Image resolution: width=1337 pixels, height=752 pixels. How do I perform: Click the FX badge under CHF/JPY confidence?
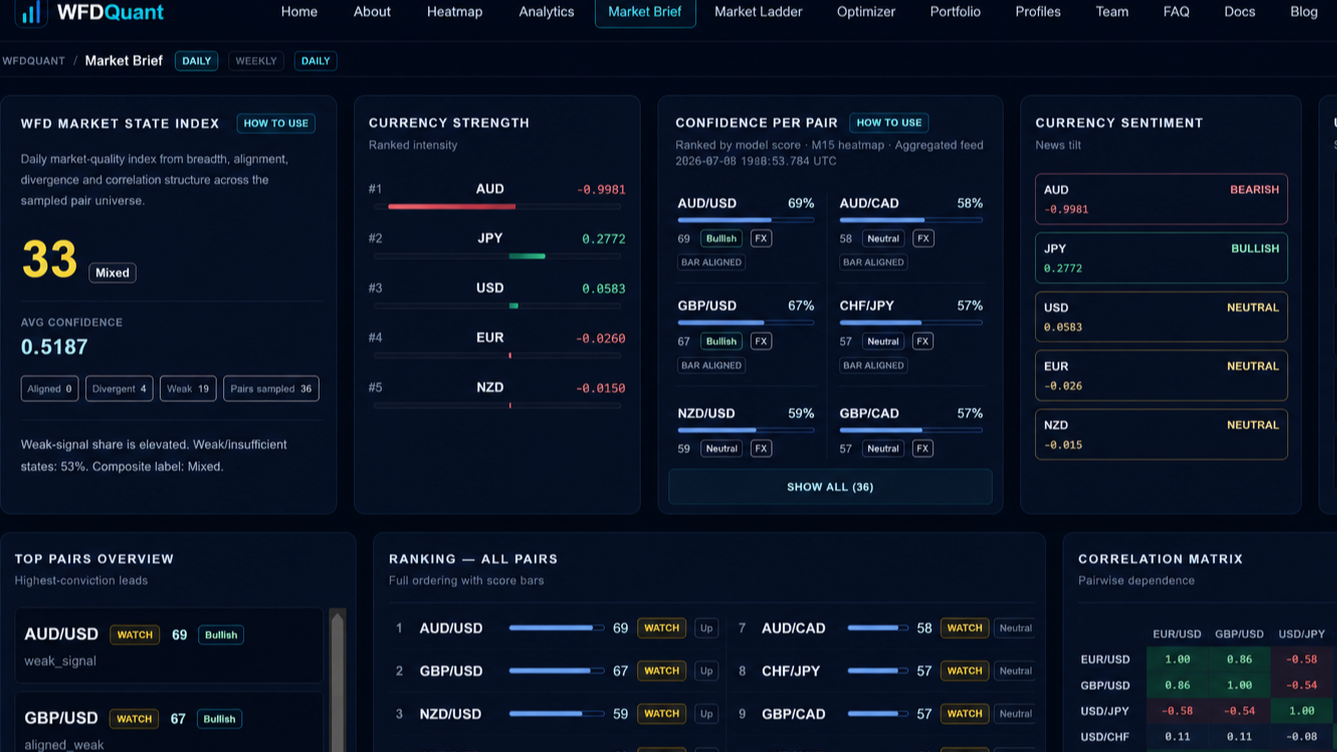pyautogui.click(x=923, y=341)
